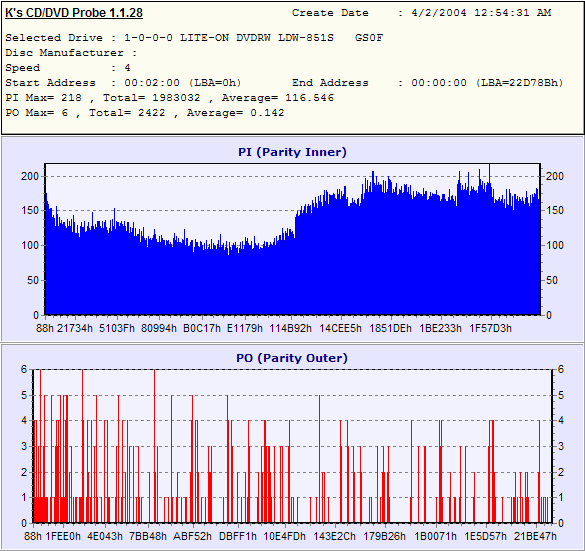Click the 114B92h label on PI axis
This screenshot has width=585, height=551.
coord(290,328)
